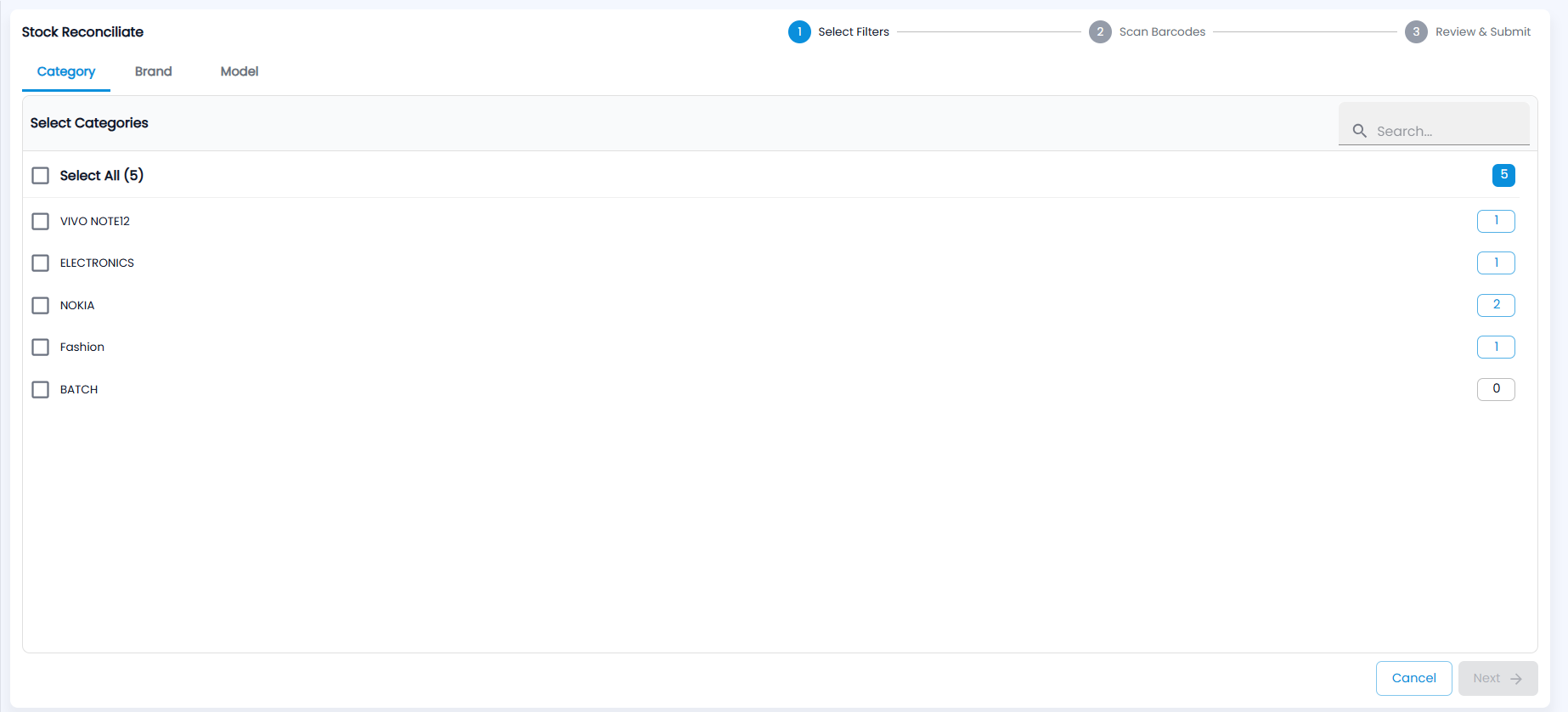The image size is (1568, 712).
Task: Click the count badge 0 for BATCH
Action: pyautogui.click(x=1496, y=389)
